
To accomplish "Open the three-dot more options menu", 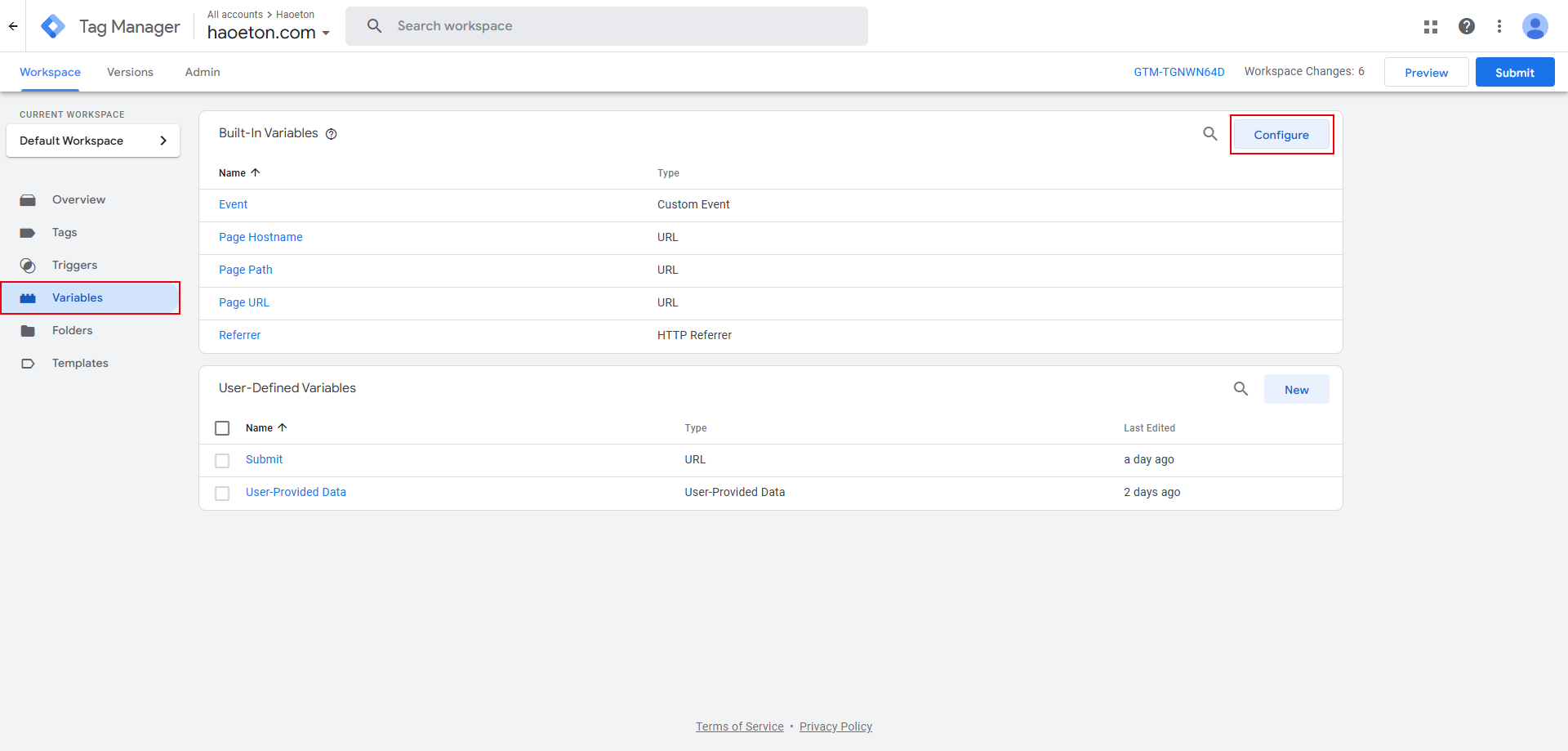I will 1499,26.
